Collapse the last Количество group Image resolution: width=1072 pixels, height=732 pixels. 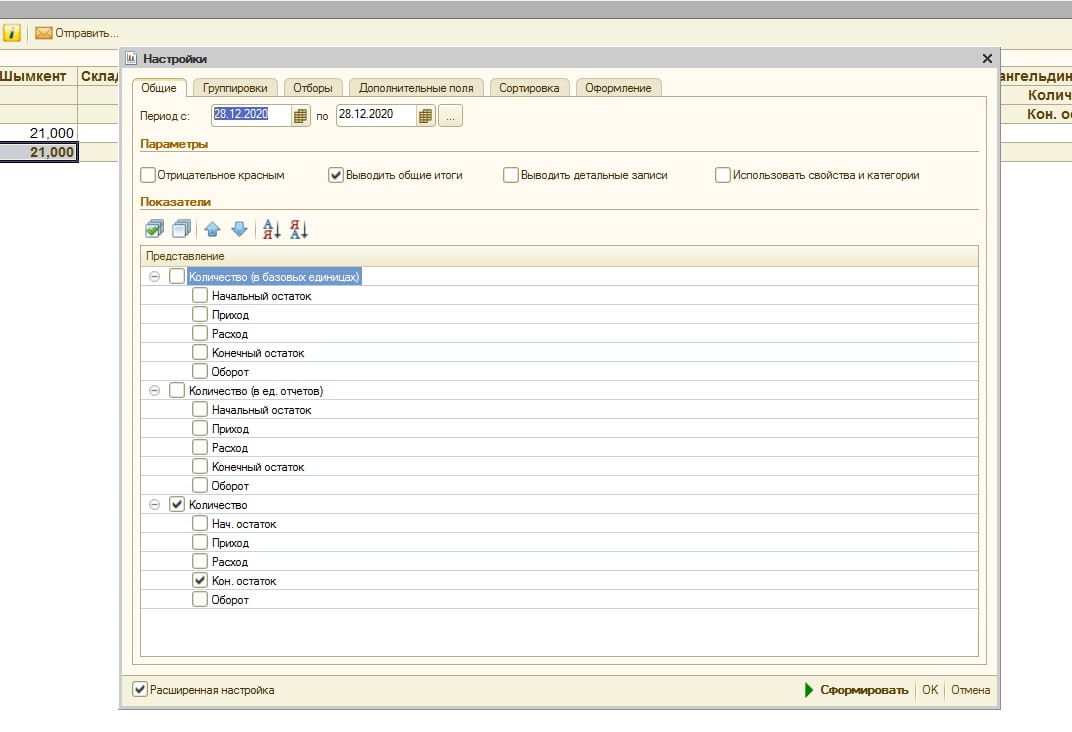coord(155,504)
